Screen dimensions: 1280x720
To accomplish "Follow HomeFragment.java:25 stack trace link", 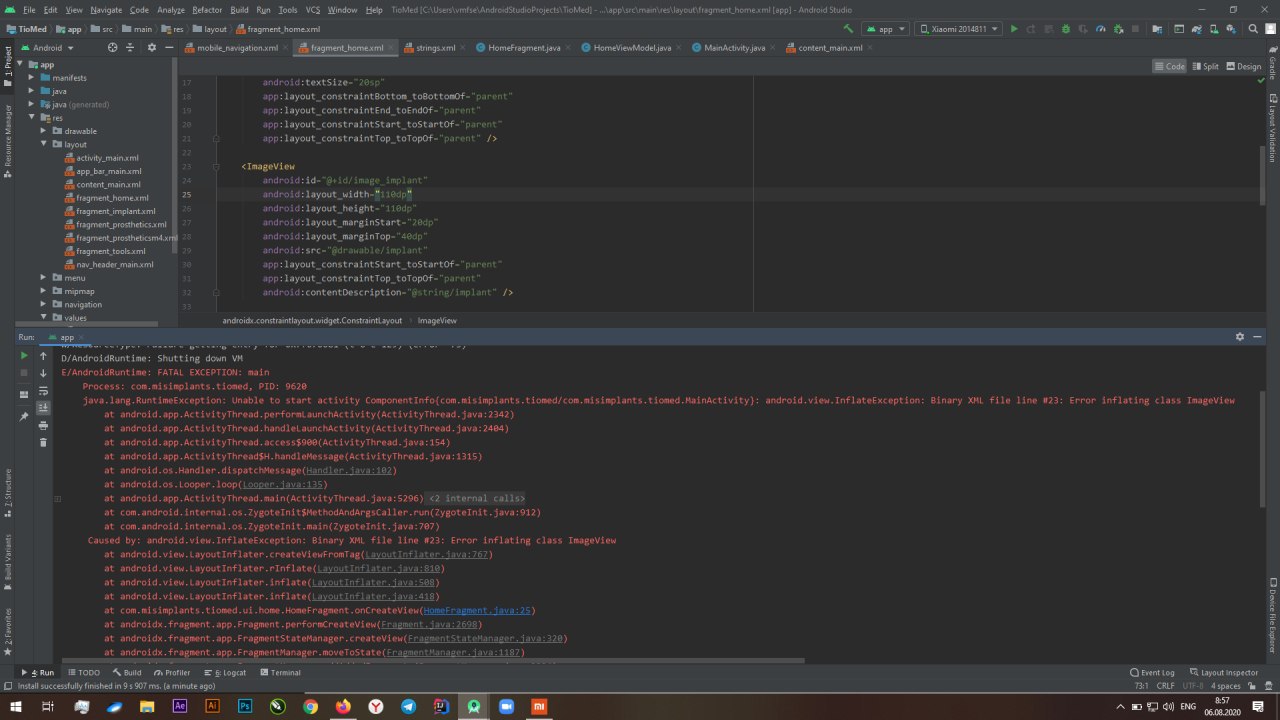I will click(478, 610).
